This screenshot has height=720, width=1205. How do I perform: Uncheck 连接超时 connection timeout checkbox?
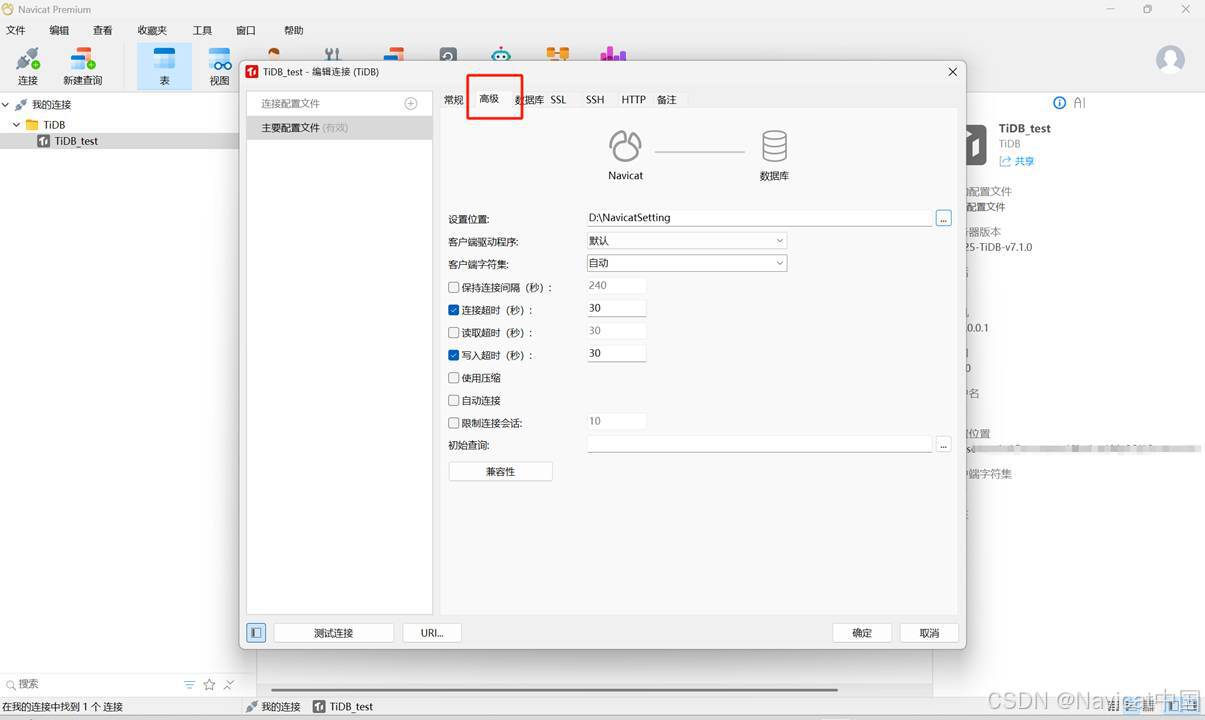click(x=454, y=310)
